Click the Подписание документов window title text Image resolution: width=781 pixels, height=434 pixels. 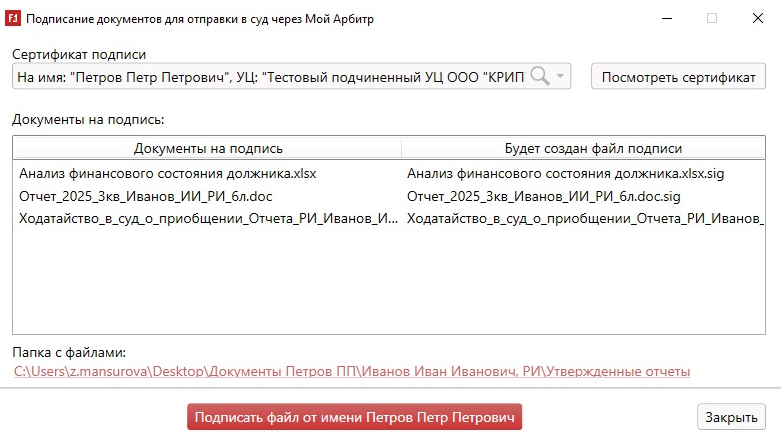point(202,18)
